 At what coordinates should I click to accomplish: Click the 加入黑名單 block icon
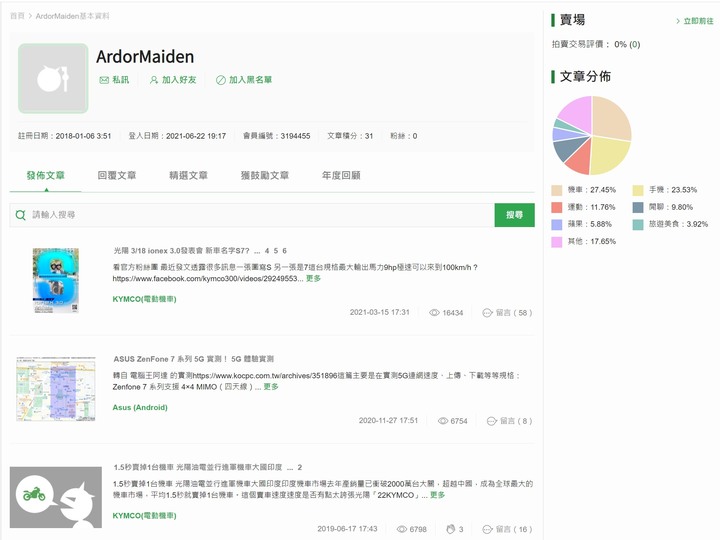220,80
